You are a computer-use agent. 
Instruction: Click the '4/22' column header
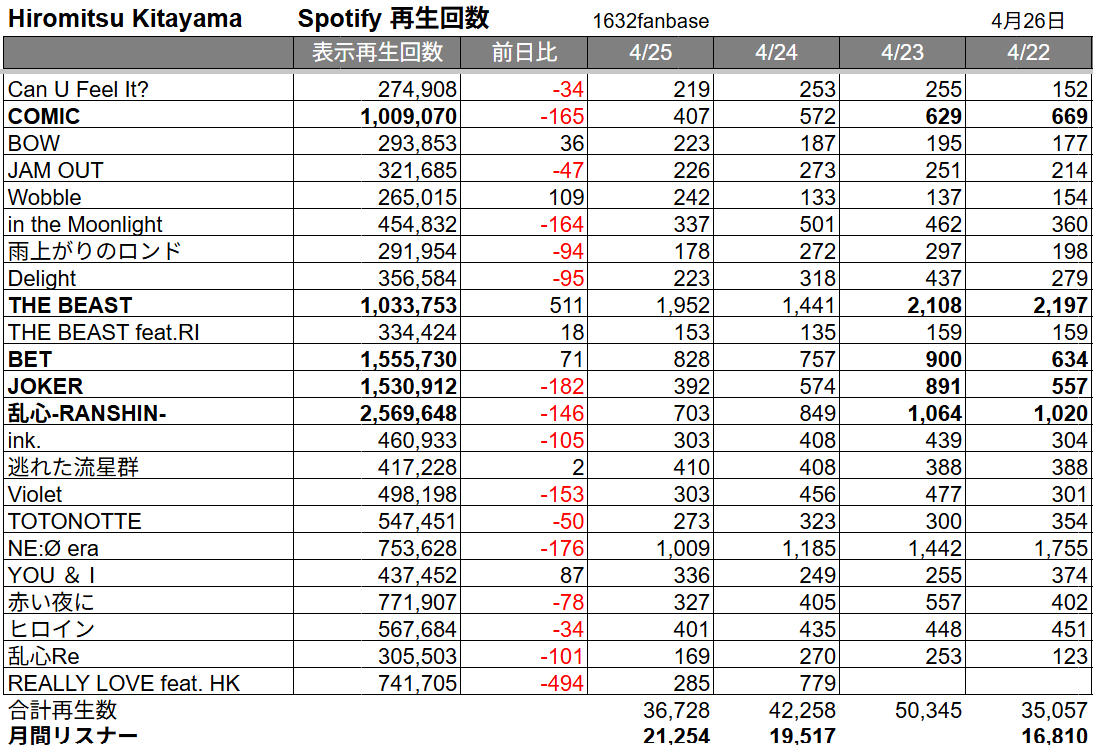click(x=1029, y=52)
